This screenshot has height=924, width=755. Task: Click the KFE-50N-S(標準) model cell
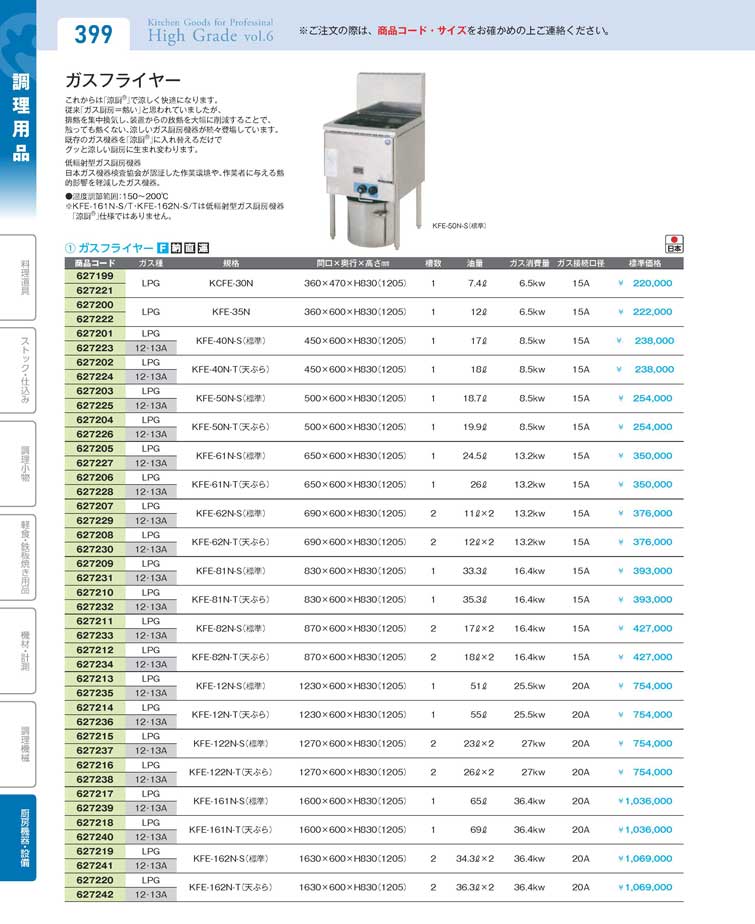click(x=231, y=398)
